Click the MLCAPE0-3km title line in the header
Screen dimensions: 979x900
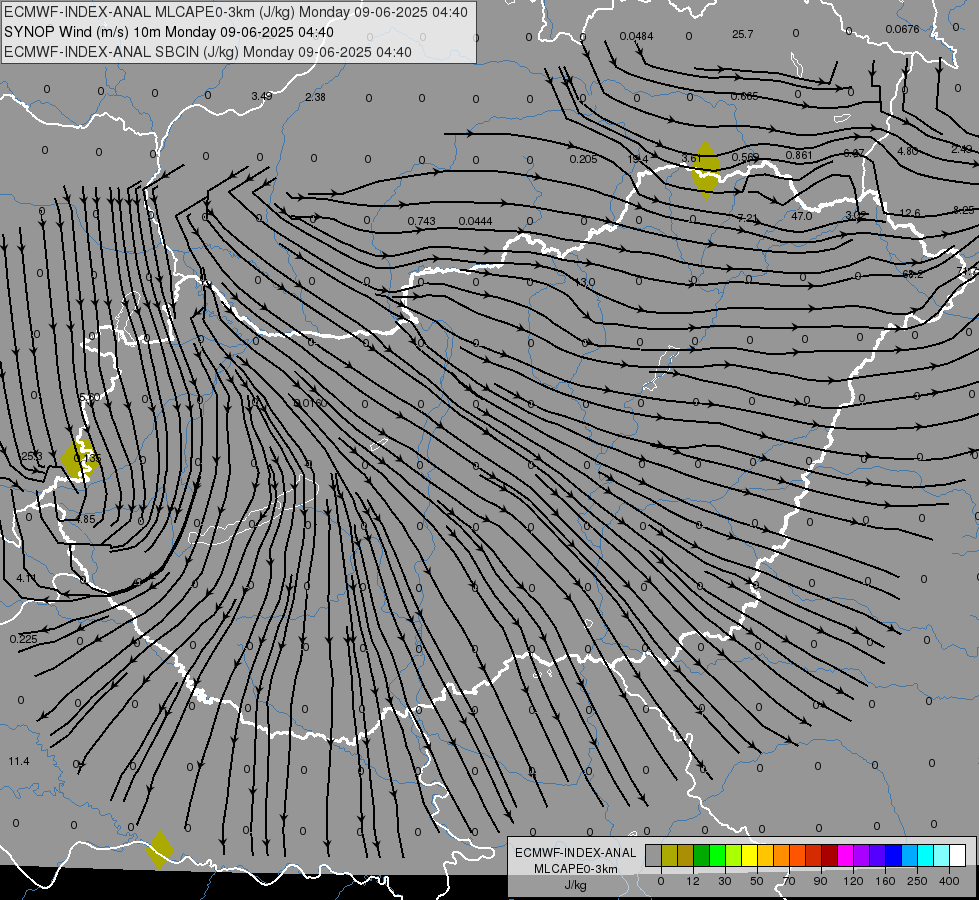(x=235, y=12)
